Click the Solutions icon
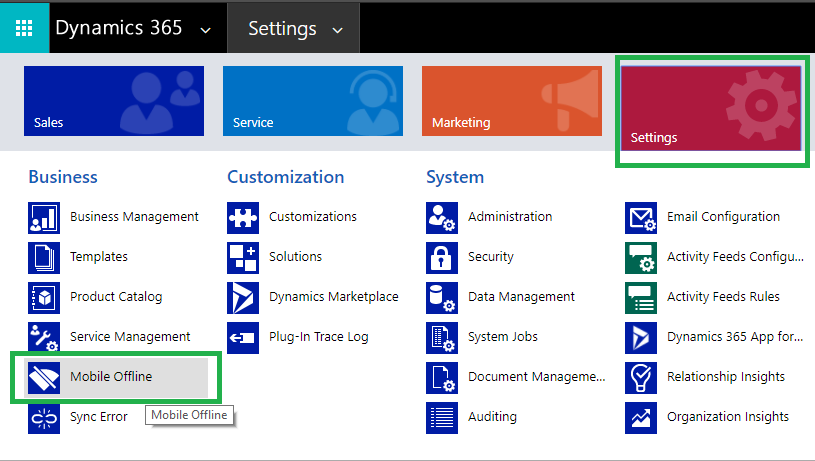This screenshot has height=461, width=815. [243, 258]
